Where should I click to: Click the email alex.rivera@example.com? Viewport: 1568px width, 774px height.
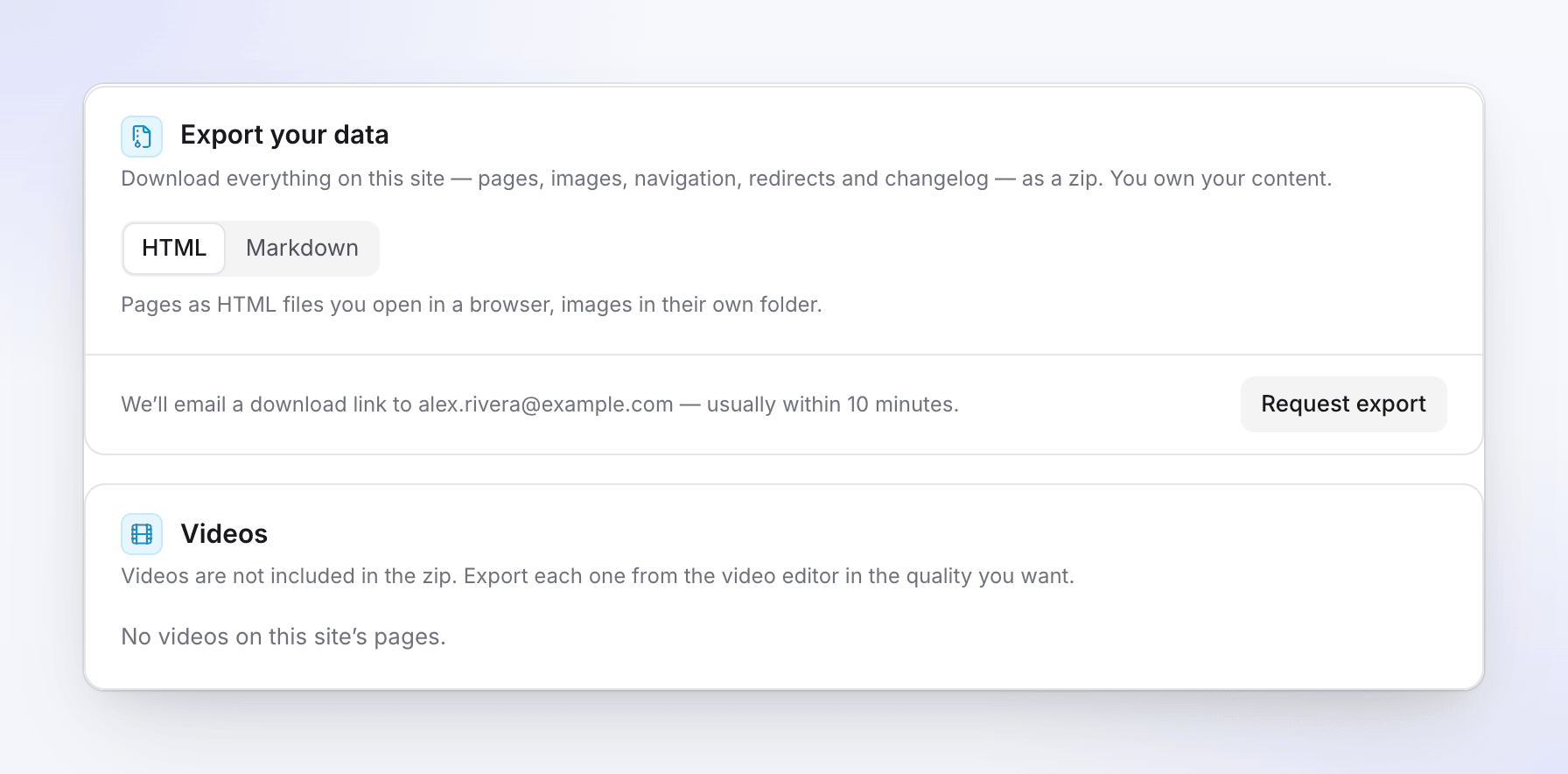click(546, 405)
